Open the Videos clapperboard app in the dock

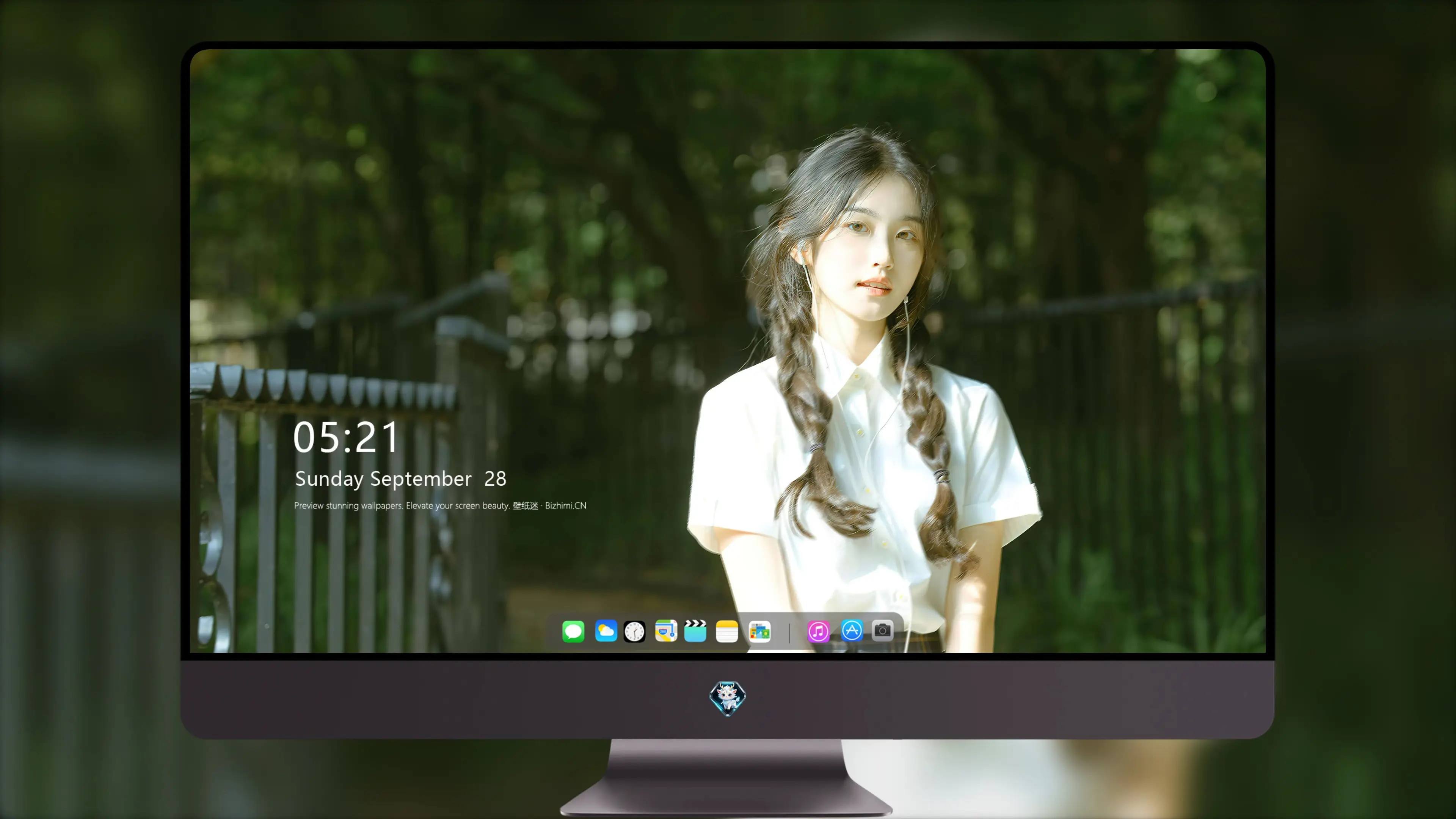click(x=695, y=631)
